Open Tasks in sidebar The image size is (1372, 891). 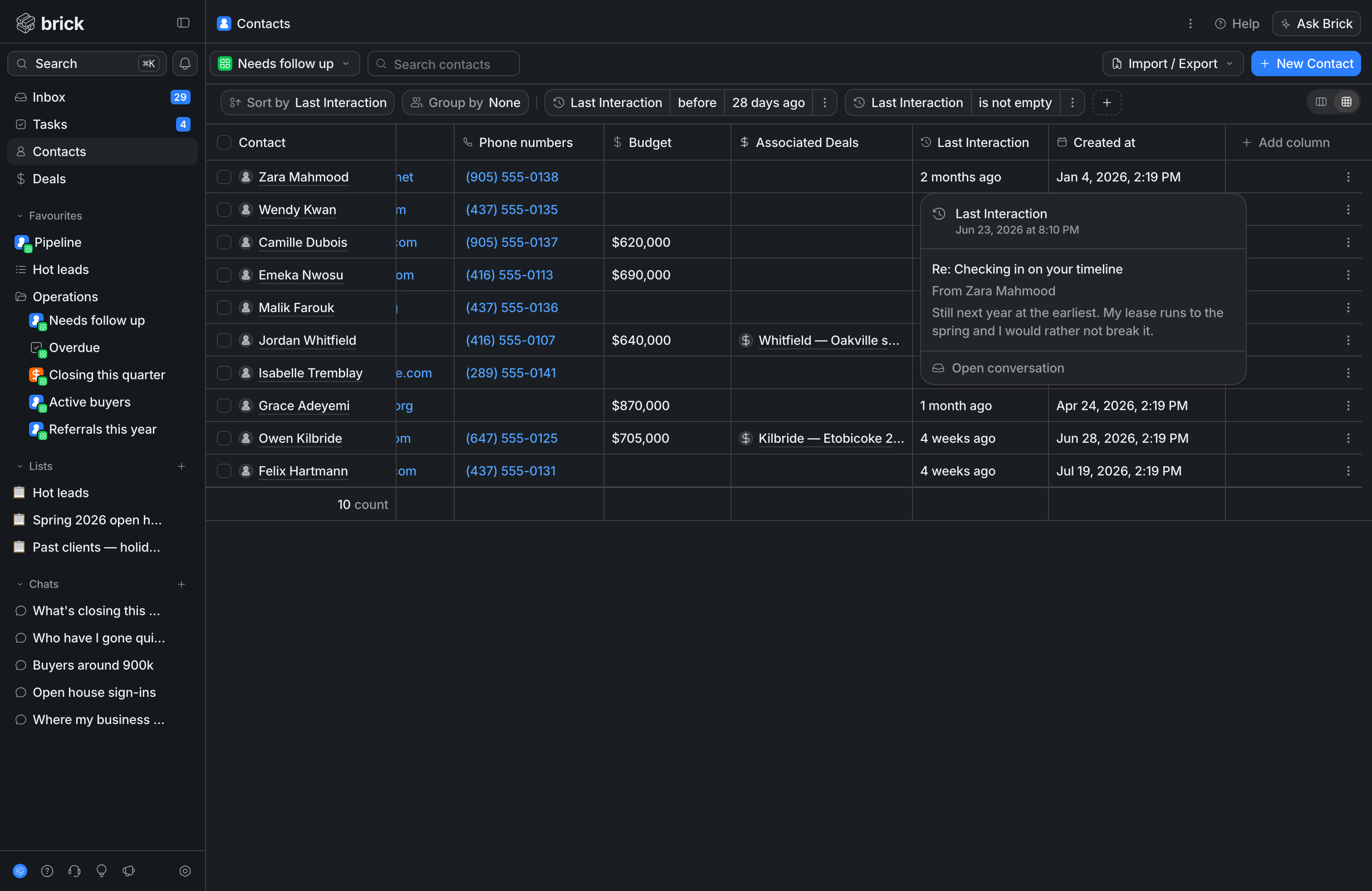103,124
